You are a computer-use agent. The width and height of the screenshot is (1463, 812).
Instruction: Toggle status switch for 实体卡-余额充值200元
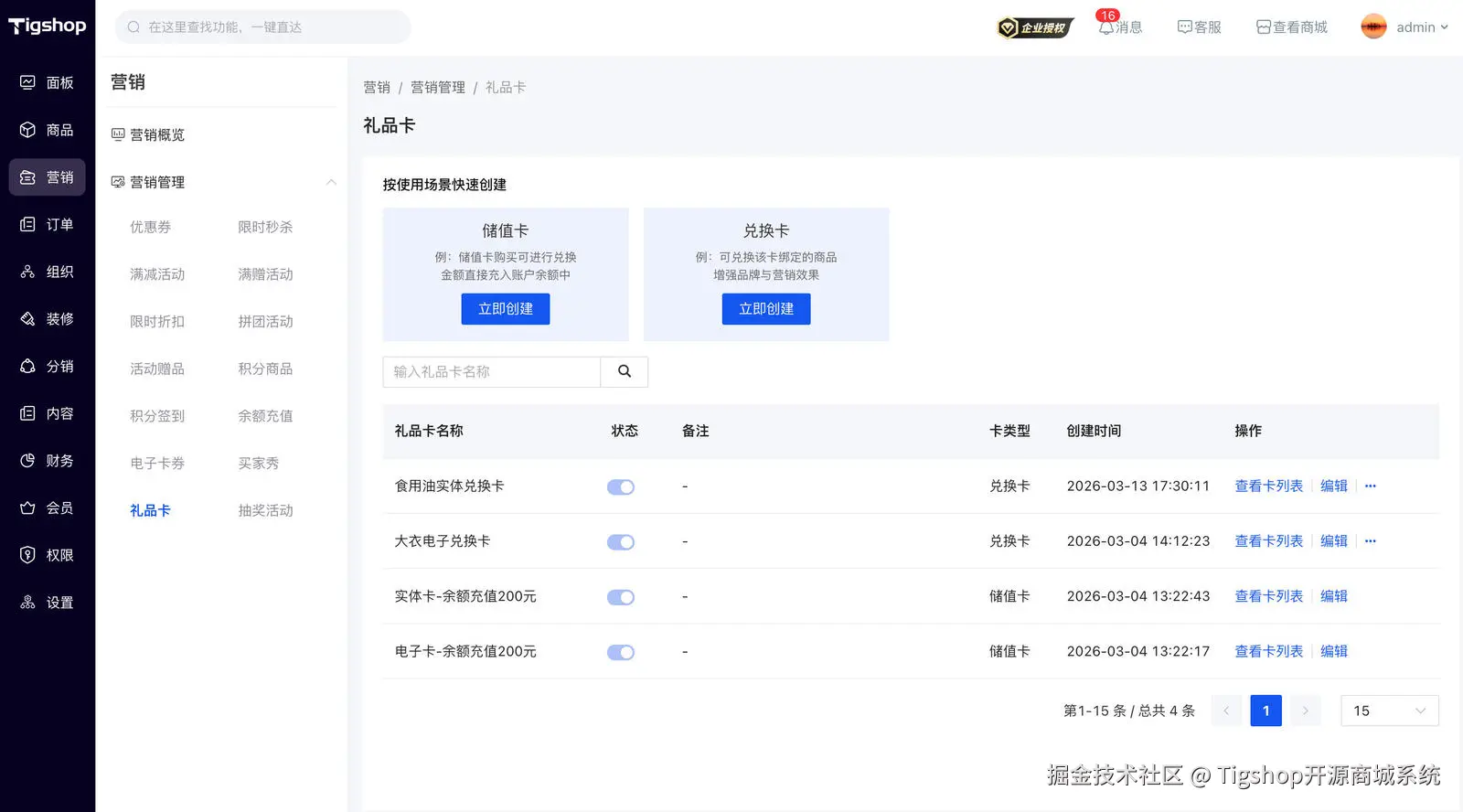[621, 597]
